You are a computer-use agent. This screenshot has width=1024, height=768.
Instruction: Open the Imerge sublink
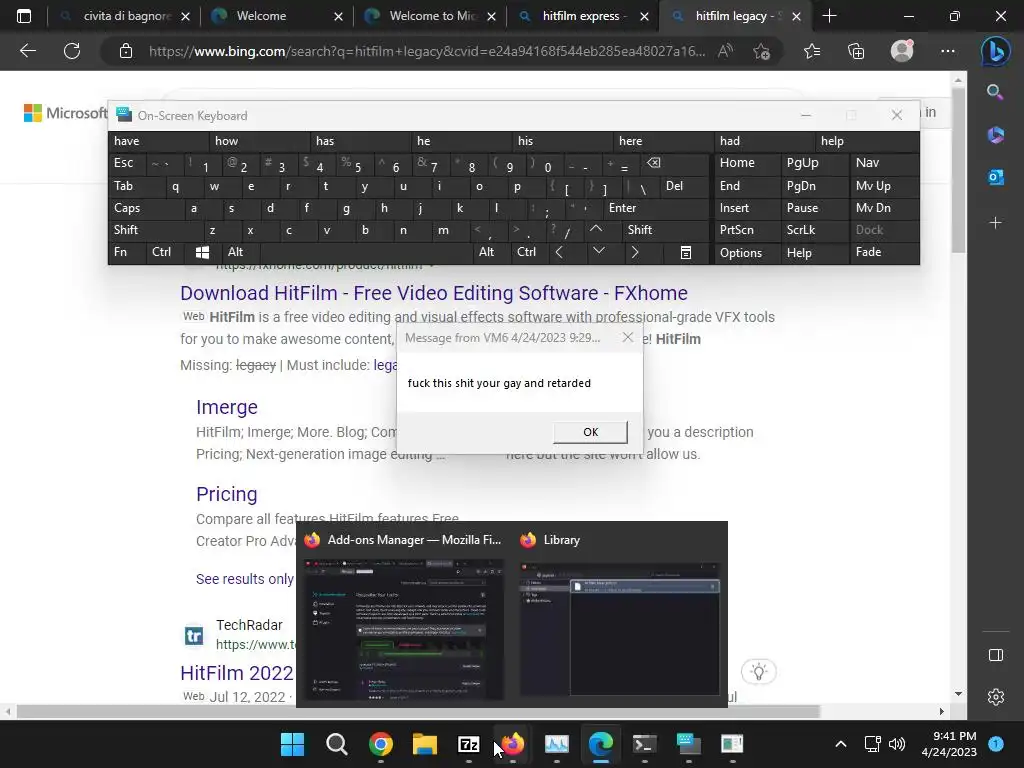227,407
